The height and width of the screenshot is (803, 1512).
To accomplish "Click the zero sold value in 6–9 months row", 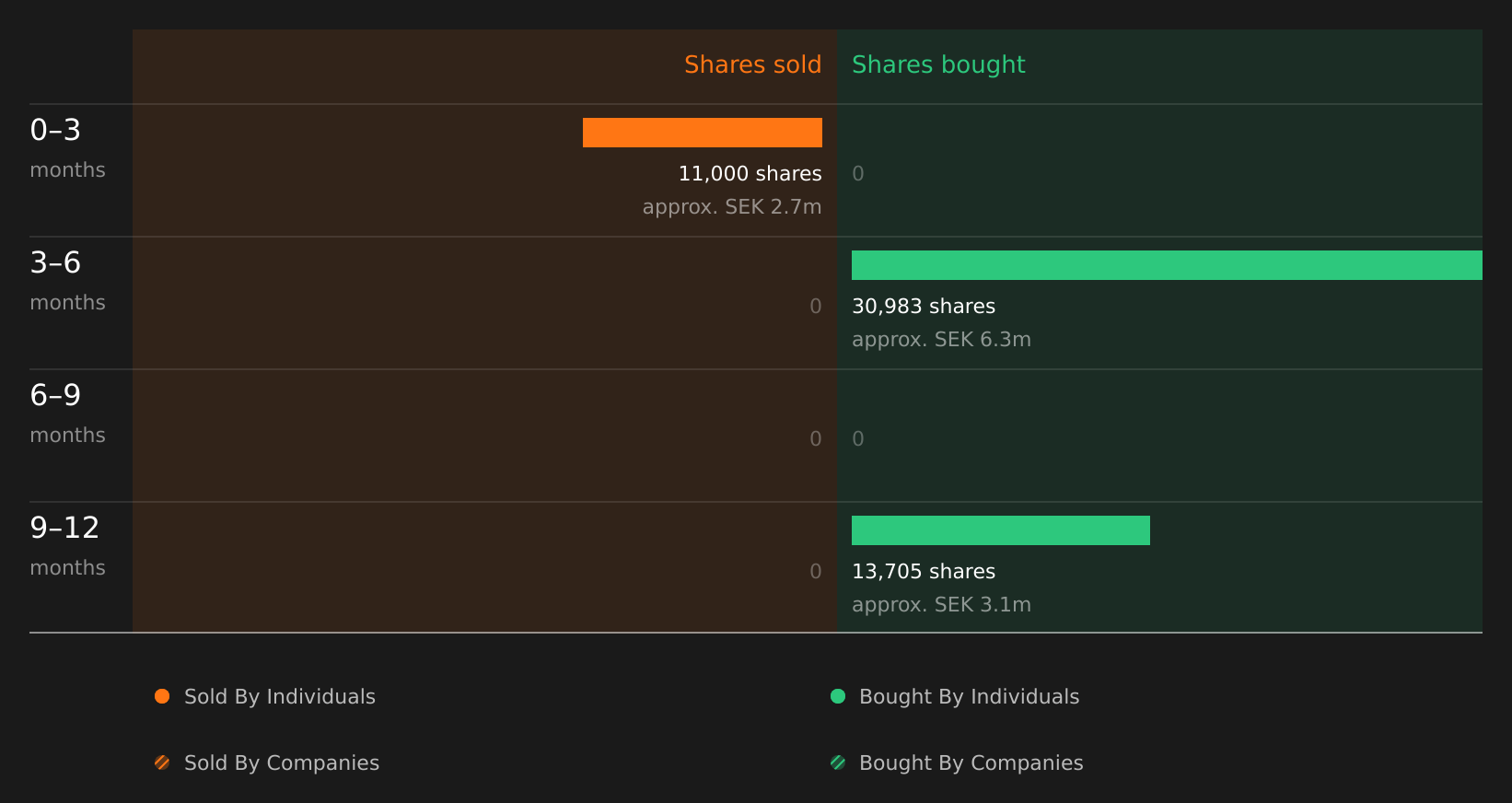I will click(x=816, y=438).
